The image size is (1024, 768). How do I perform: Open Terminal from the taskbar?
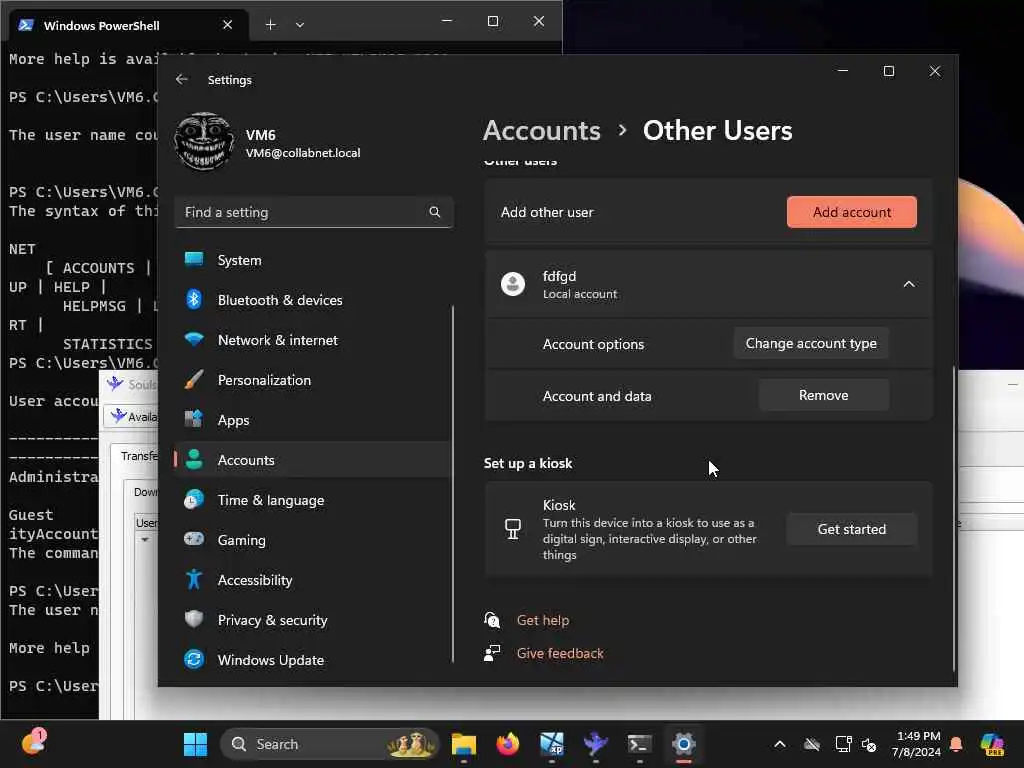[639, 744]
